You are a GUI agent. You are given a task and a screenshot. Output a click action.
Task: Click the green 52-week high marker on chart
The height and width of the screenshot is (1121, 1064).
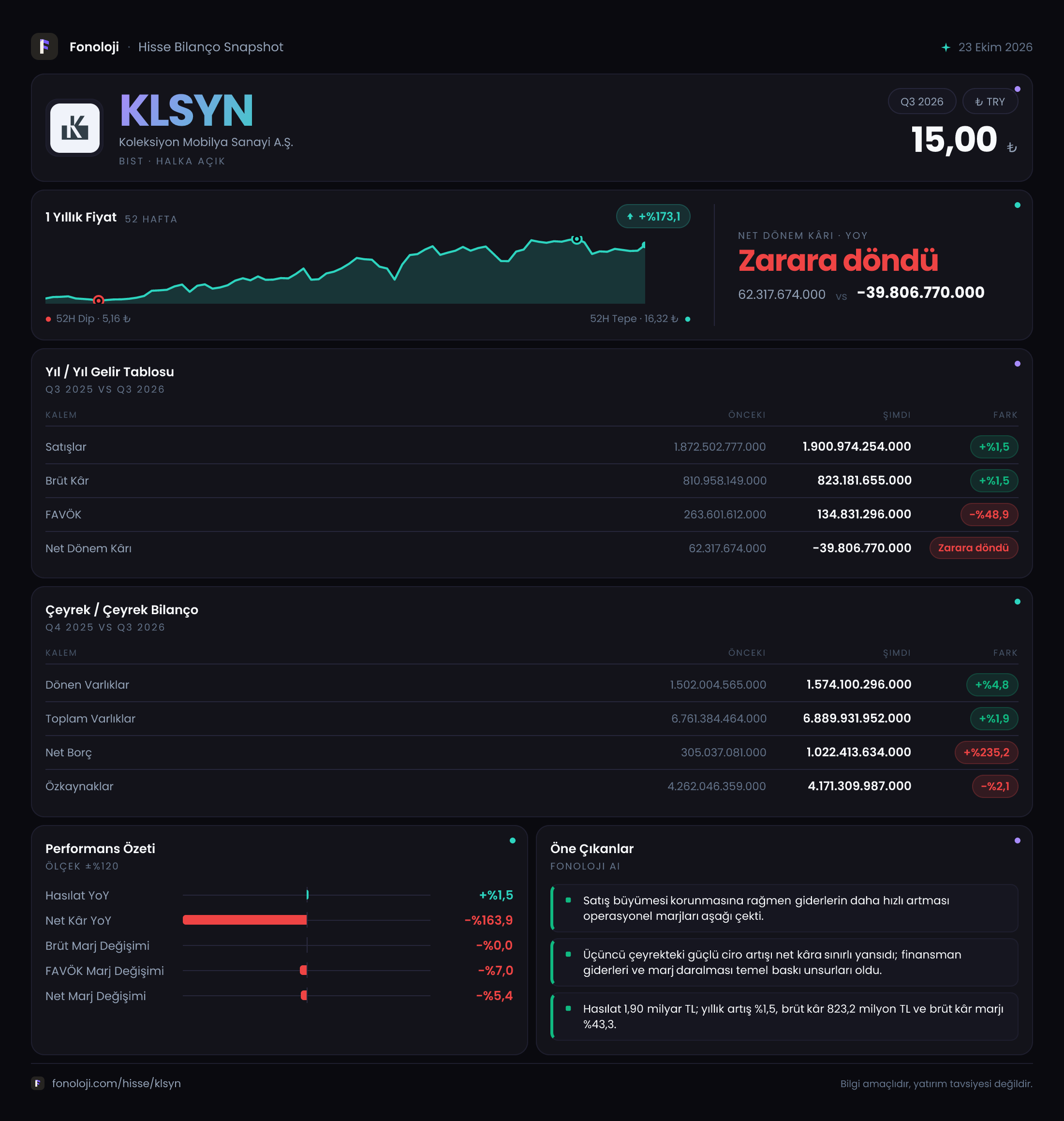tap(576, 239)
